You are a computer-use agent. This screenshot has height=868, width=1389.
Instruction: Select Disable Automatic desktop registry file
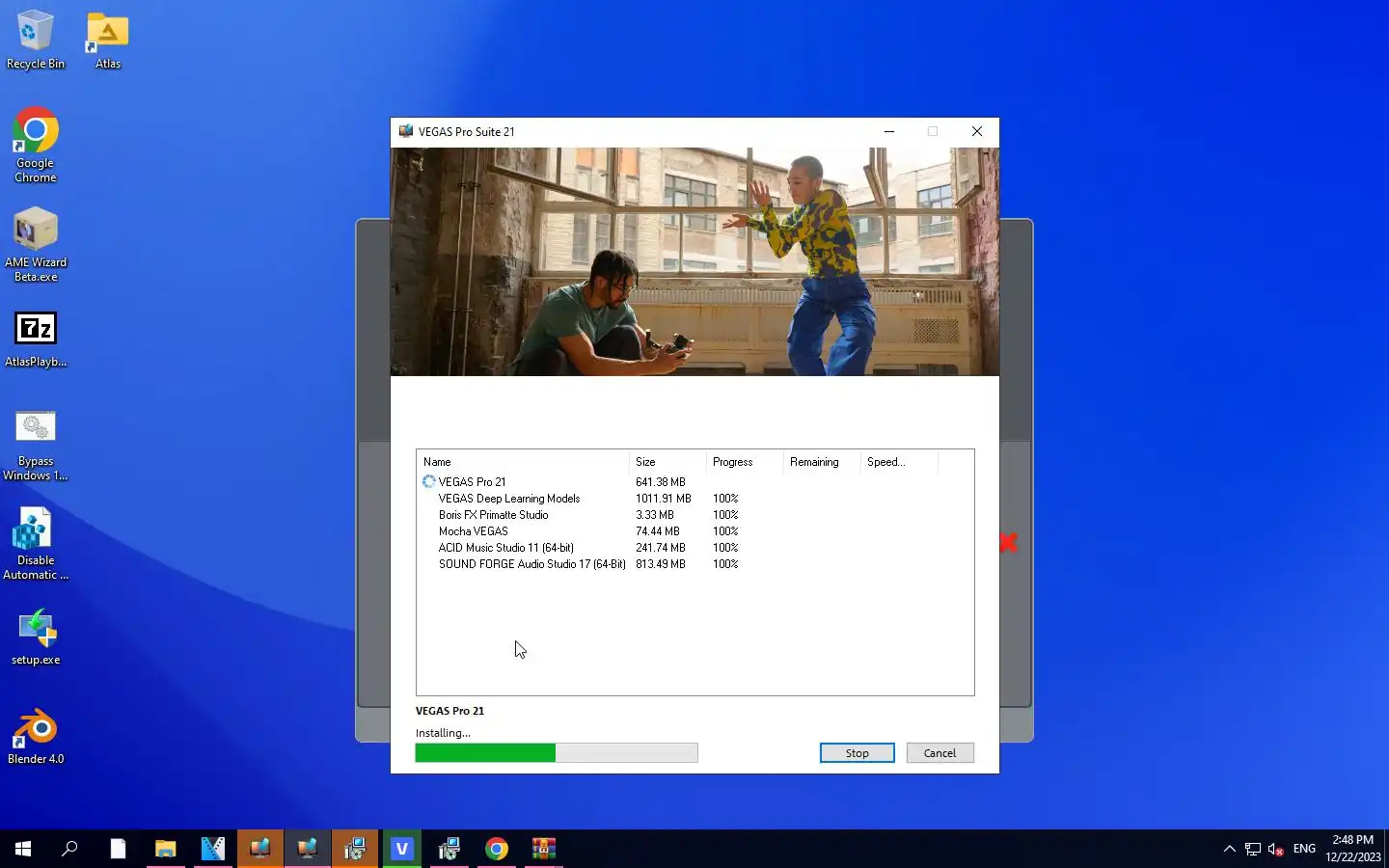coord(36,544)
